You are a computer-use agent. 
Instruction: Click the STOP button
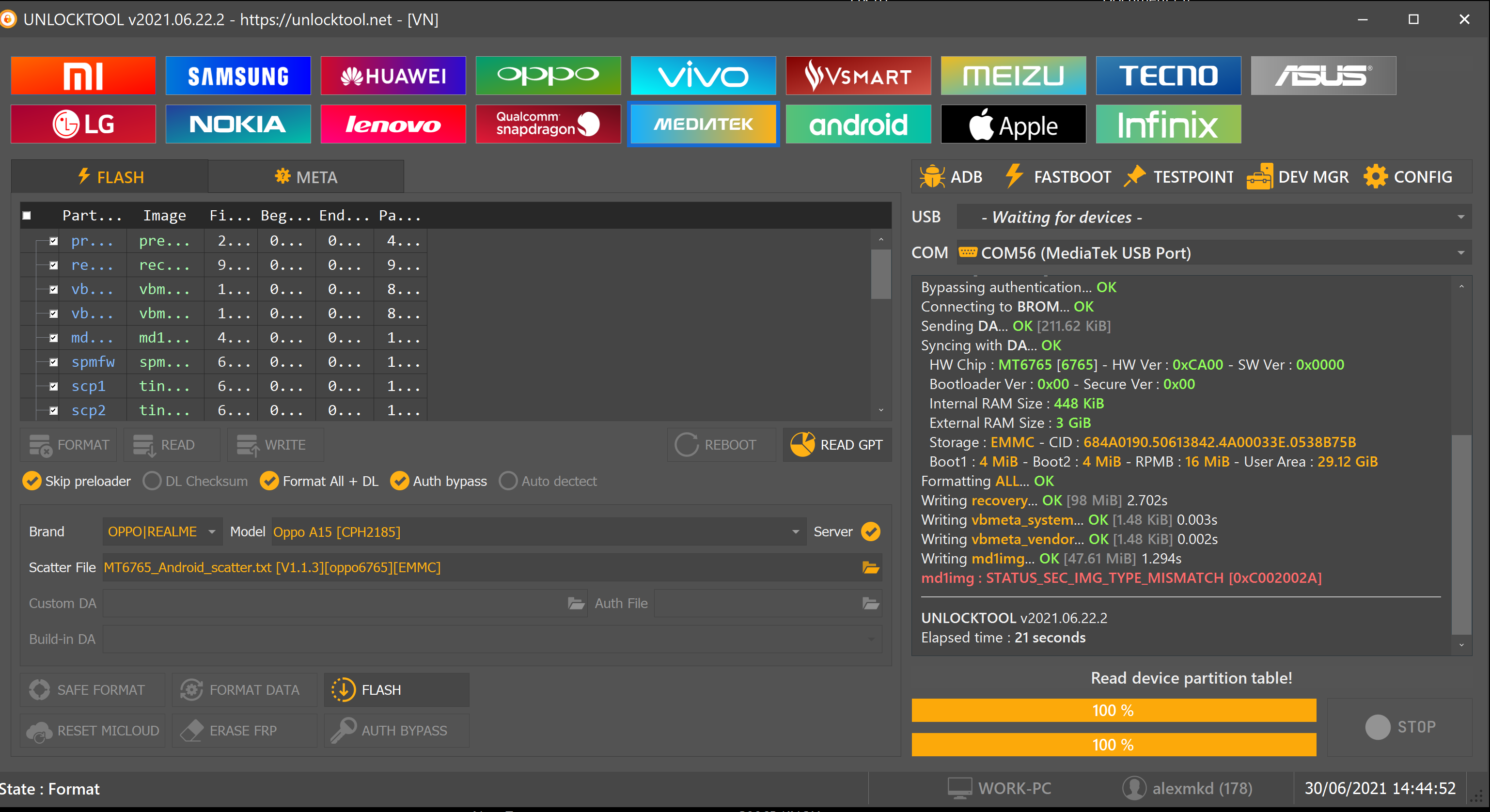(x=1399, y=727)
